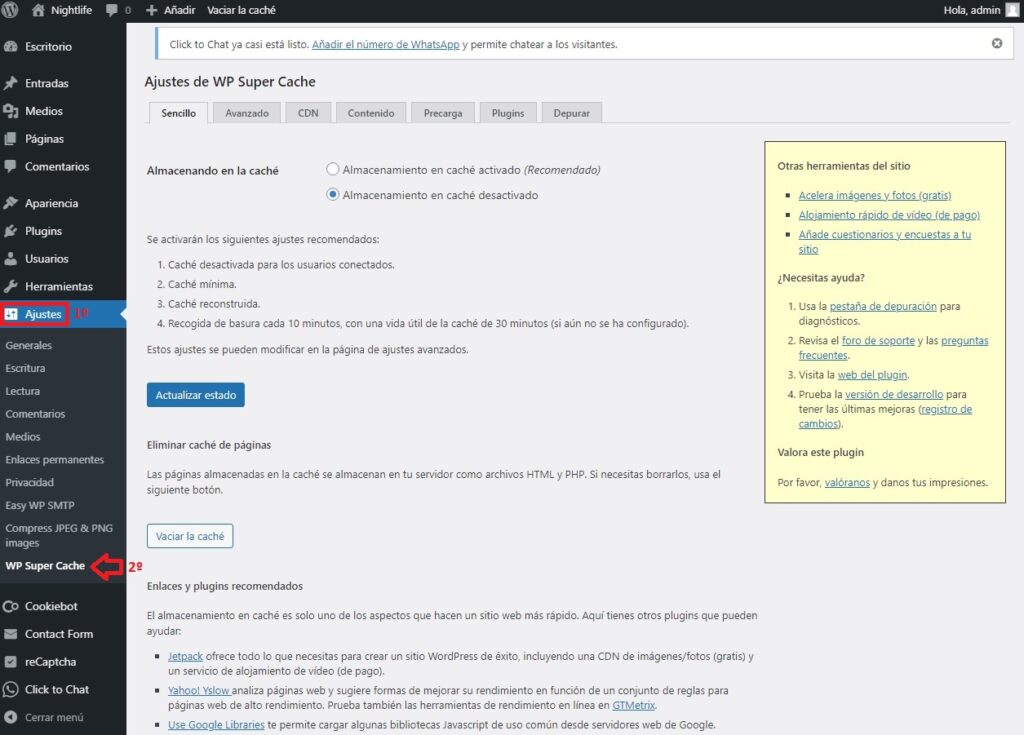Open Easy WP SMTP submenu

(40, 505)
